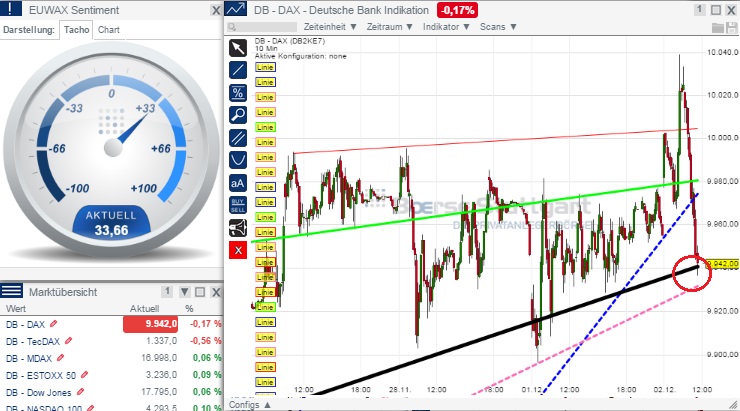Open the Indikator dropdown

coord(446,27)
